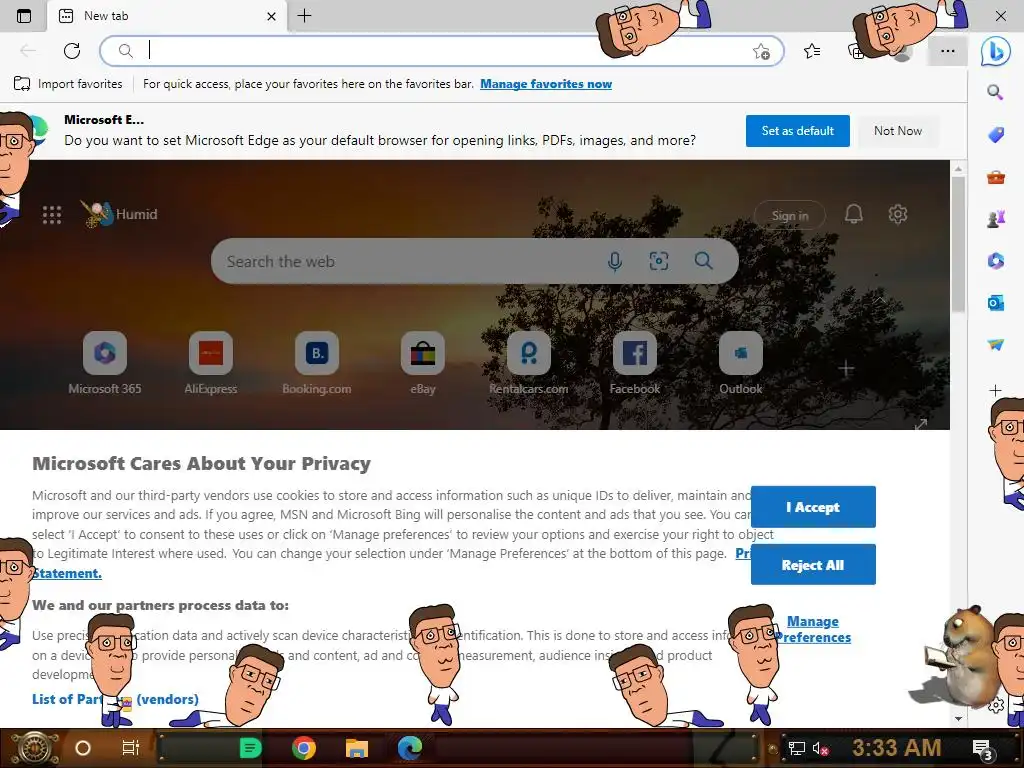Open the sidebar Shopping tag icon
Viewport: 1024px width, 768px height.
(995, 135)
